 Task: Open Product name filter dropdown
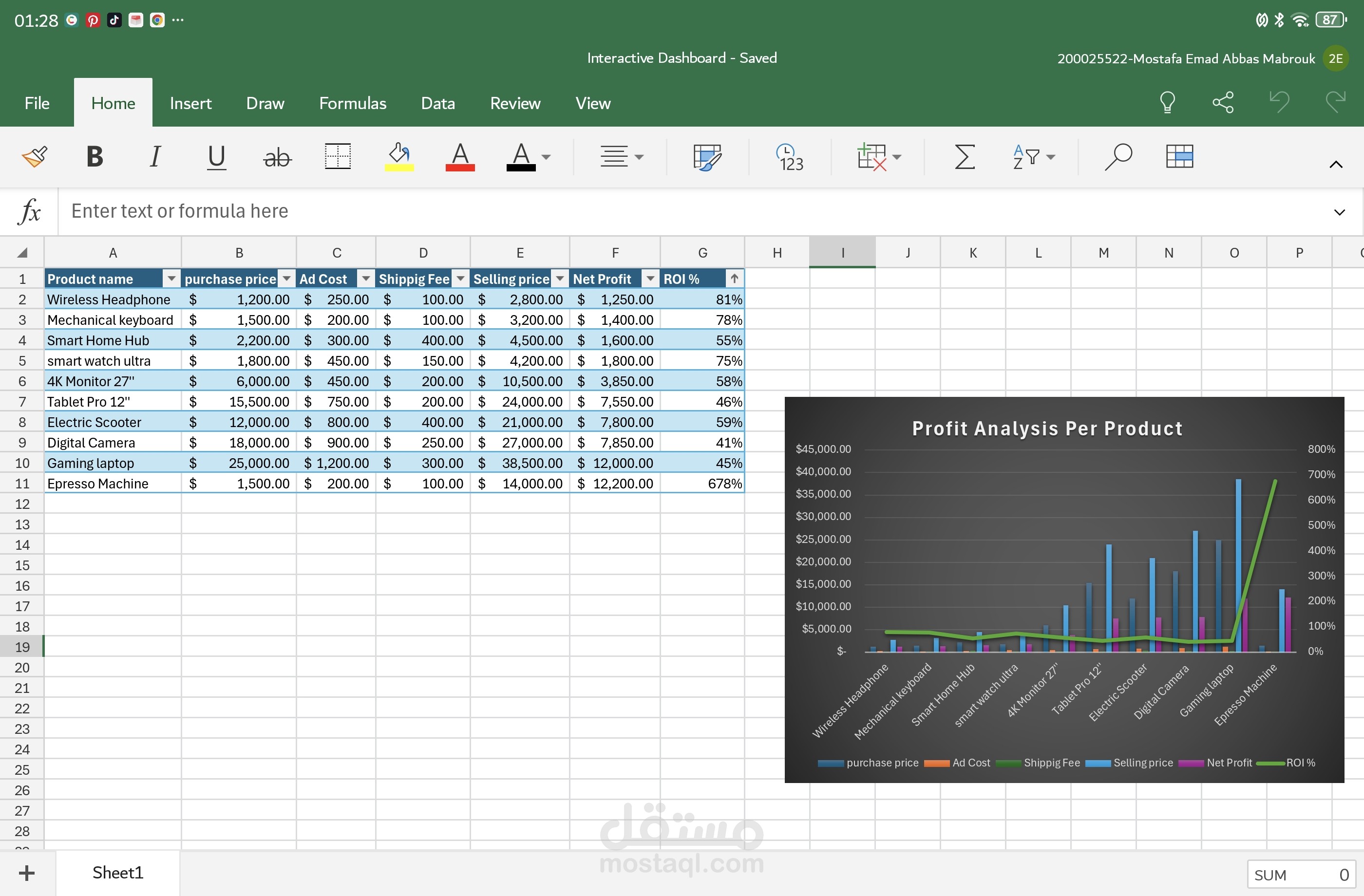coord(171,279)
